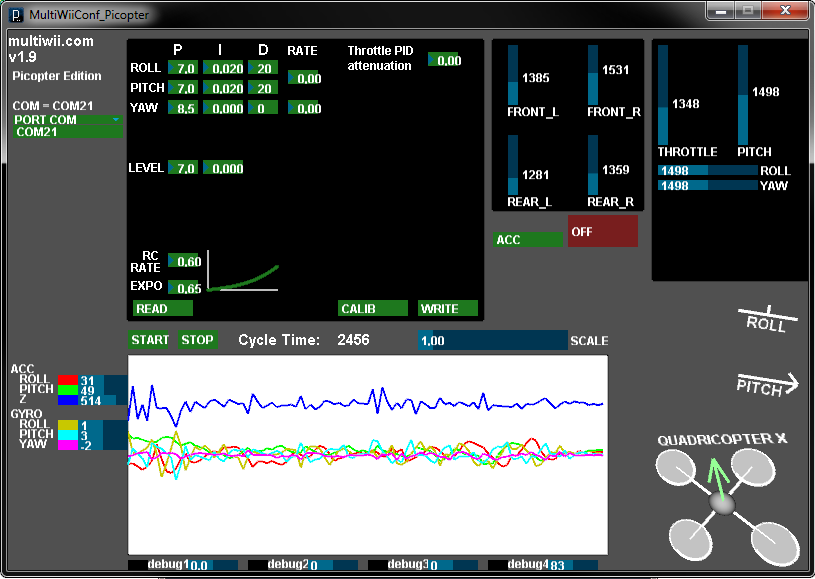The height and width of the screenshot is (579, 815).
Task: Click the PITCH I value 0.020
Action: 224,88
